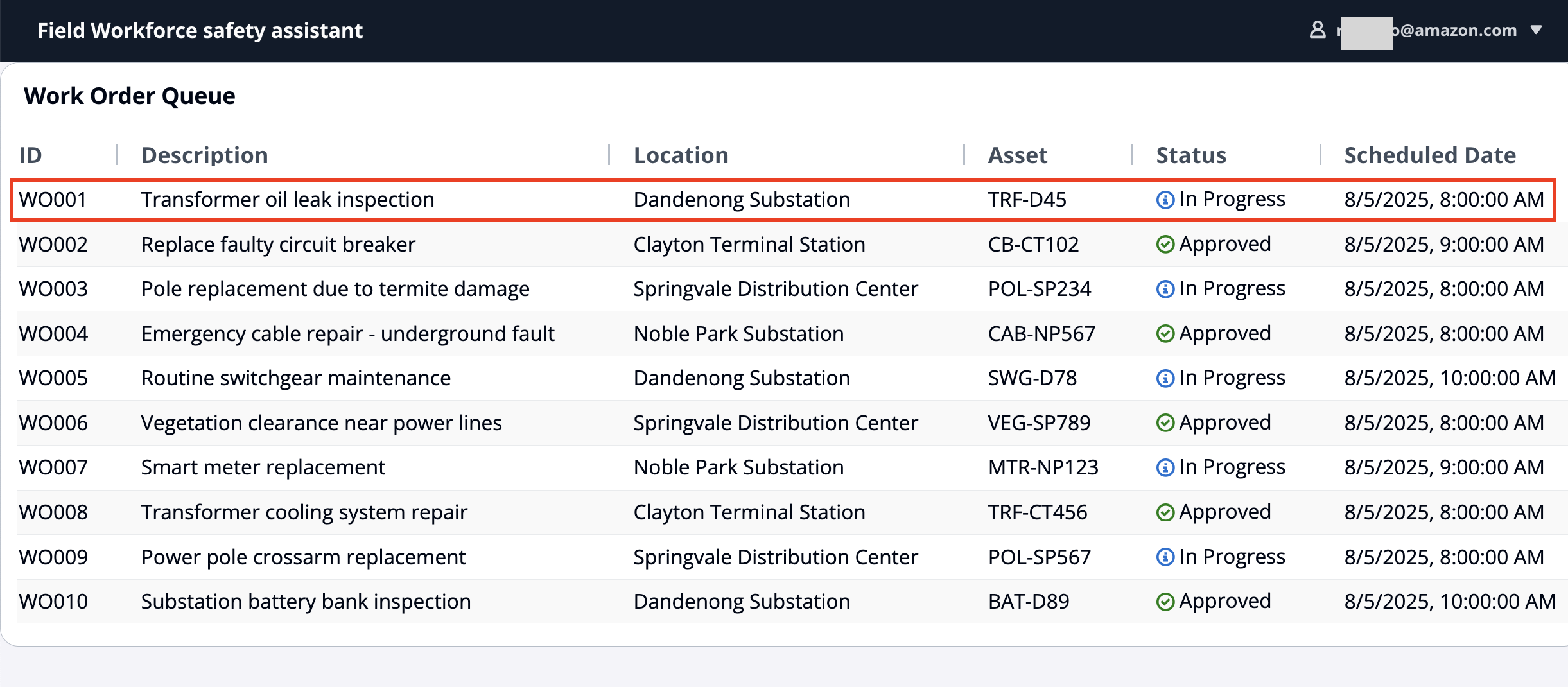Click the Approved checkmark icon for WO006
Screen dimensions: 1568x687
pyautogui.click(x=1165, y=423)
